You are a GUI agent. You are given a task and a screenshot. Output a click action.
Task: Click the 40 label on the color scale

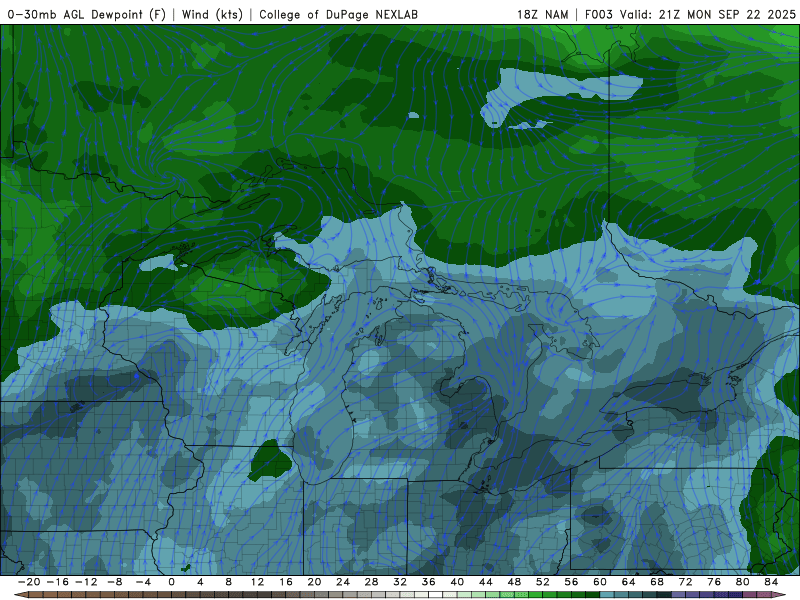[x=457, y=582]
